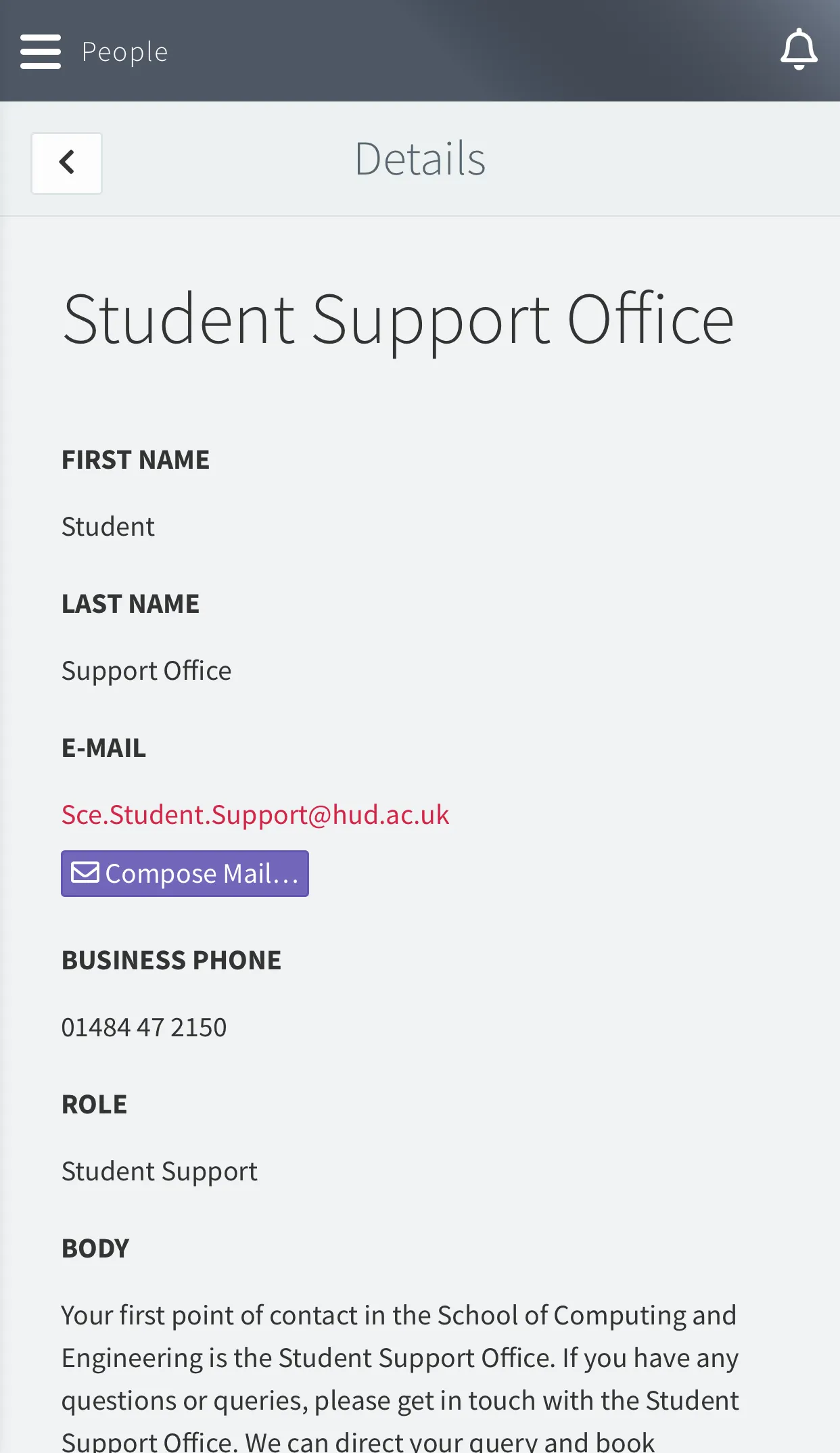The height and width of the screenshot is (1453, 840).
Task: Tap the phone number 01484 47 2150
Action: (x=144, y=1027)
